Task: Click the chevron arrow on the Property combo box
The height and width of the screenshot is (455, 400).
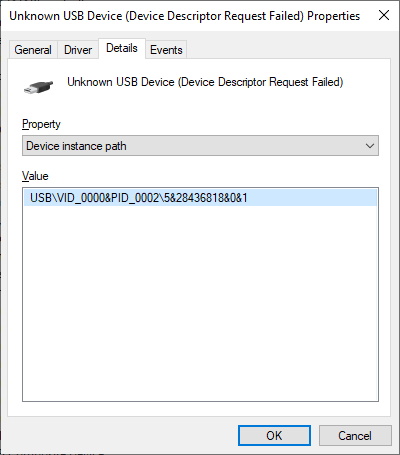Action: (x=369, y=146)
